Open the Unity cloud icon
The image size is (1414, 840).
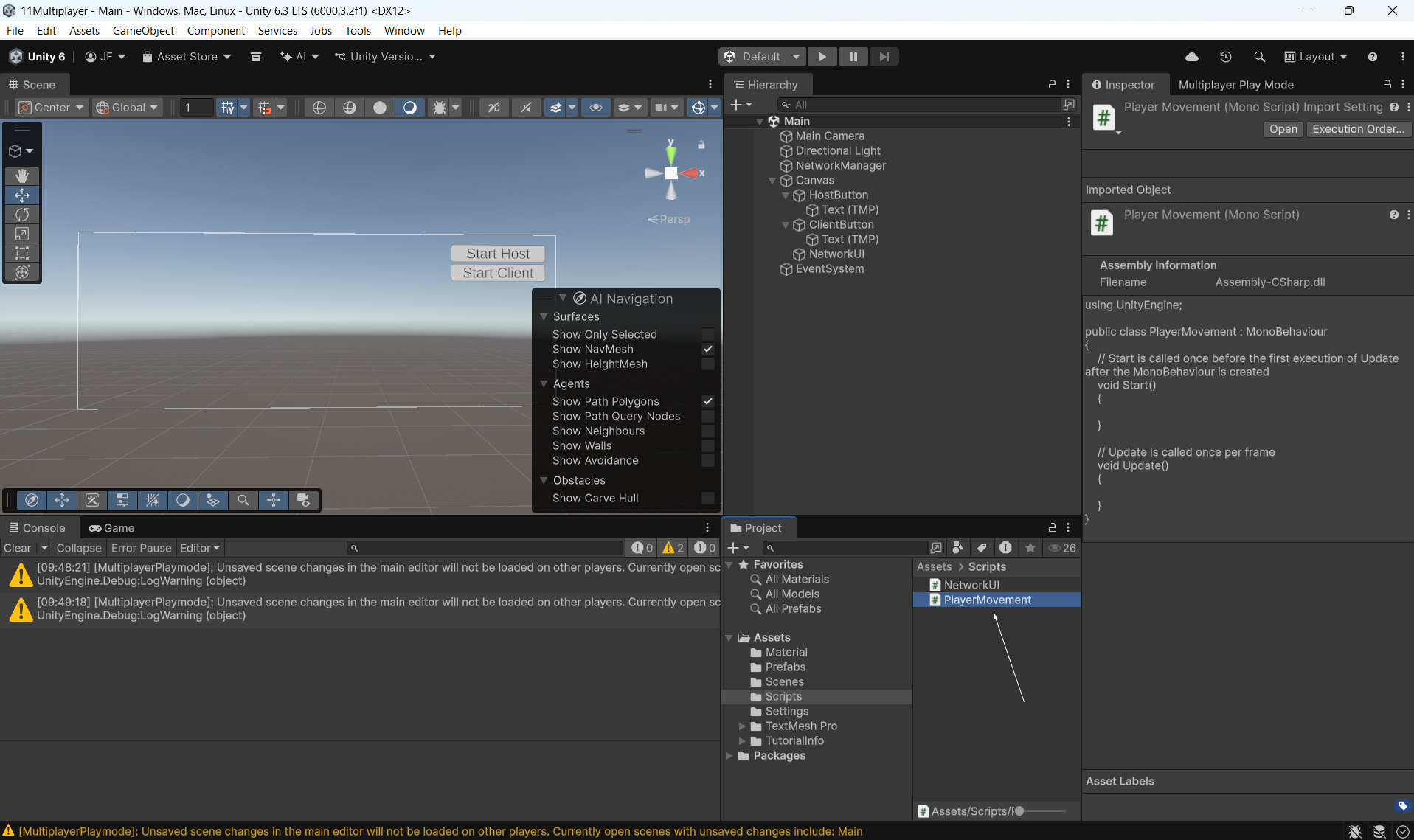[1191, 57]
